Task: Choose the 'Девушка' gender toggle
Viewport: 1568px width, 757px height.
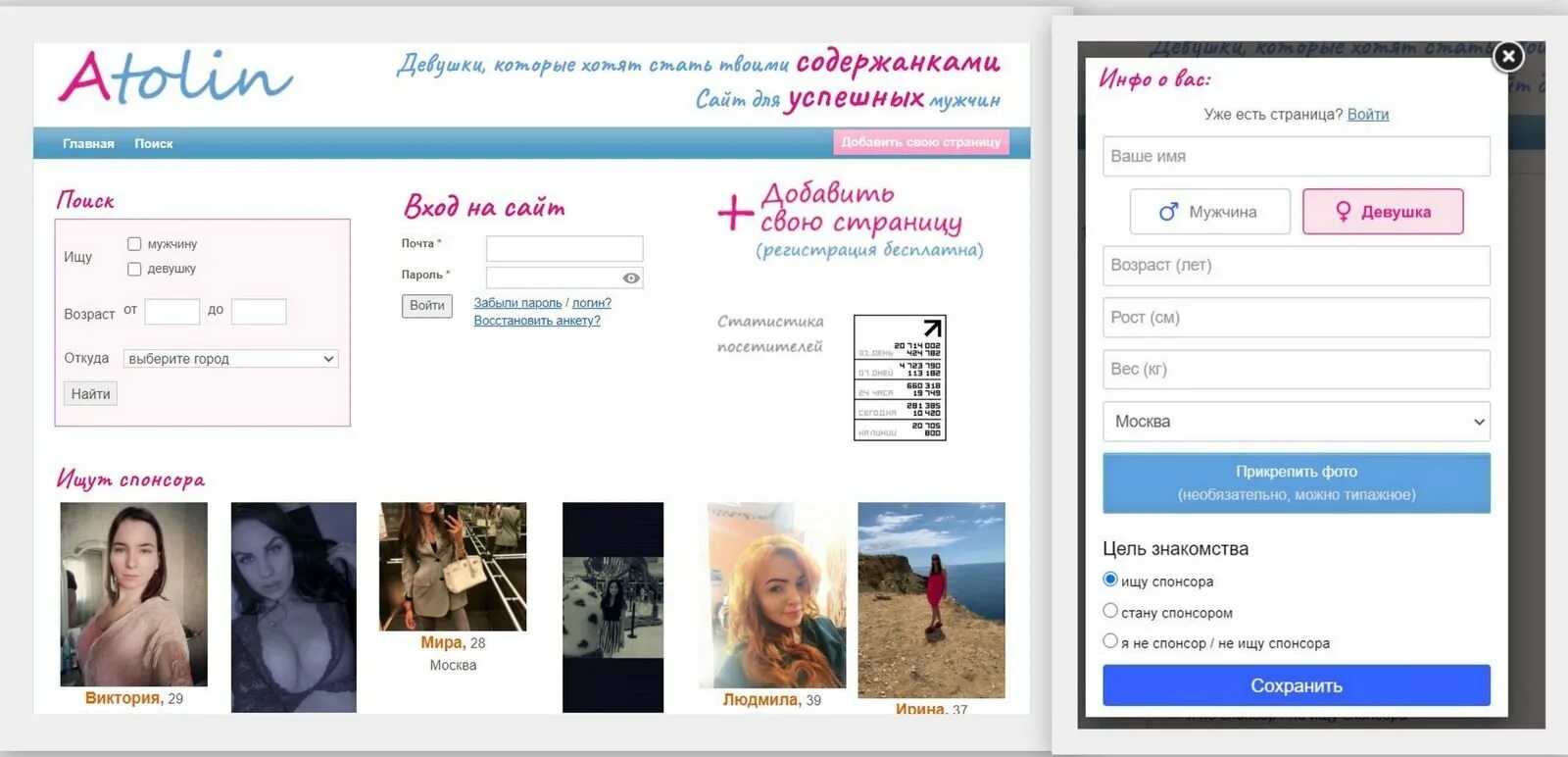Action: click(x=1383, y=212)
